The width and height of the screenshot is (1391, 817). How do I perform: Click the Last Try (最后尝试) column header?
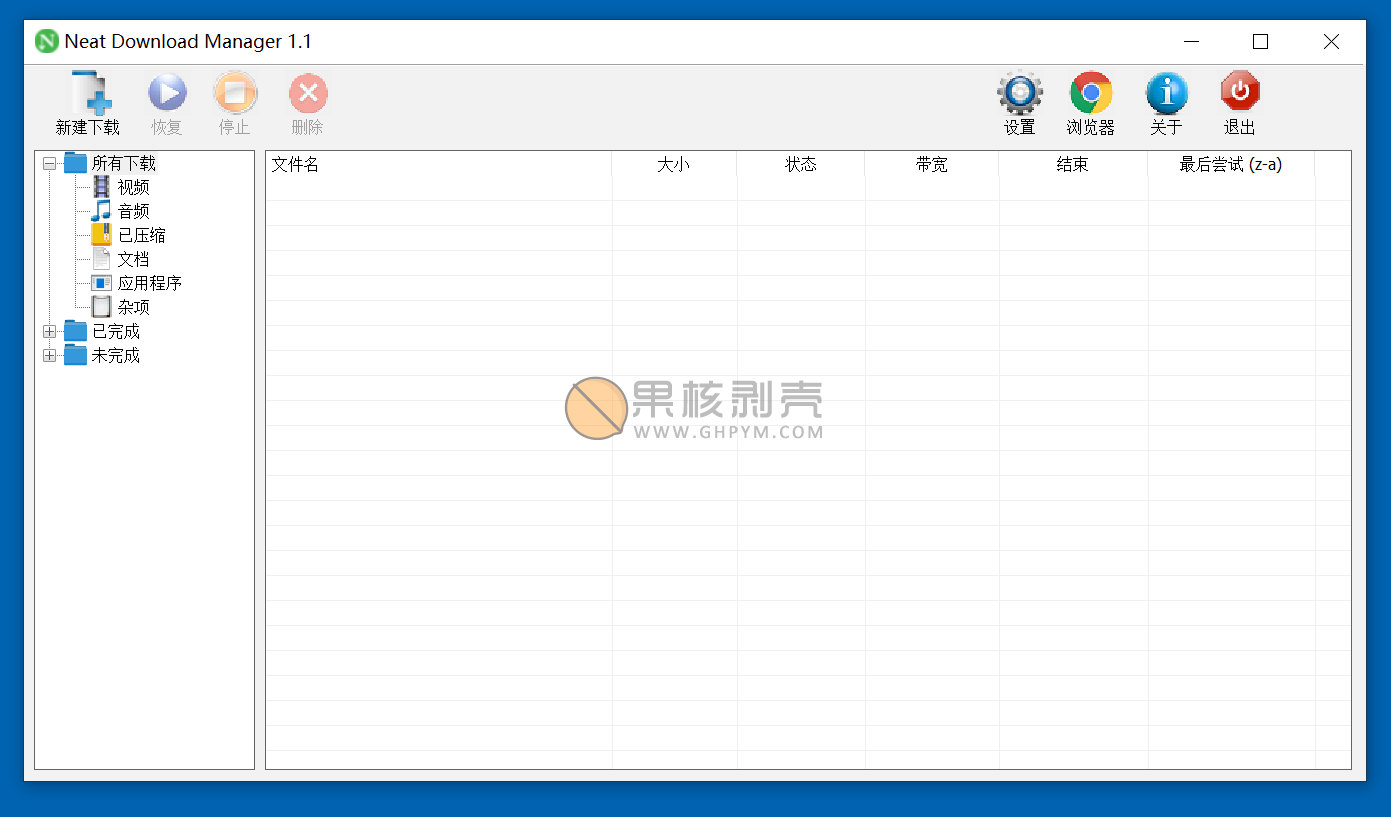[1230, 165]
